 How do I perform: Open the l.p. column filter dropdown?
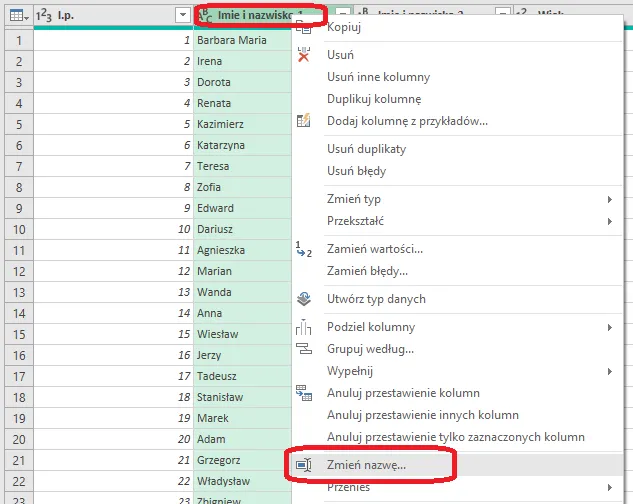[x=181, y=15]
